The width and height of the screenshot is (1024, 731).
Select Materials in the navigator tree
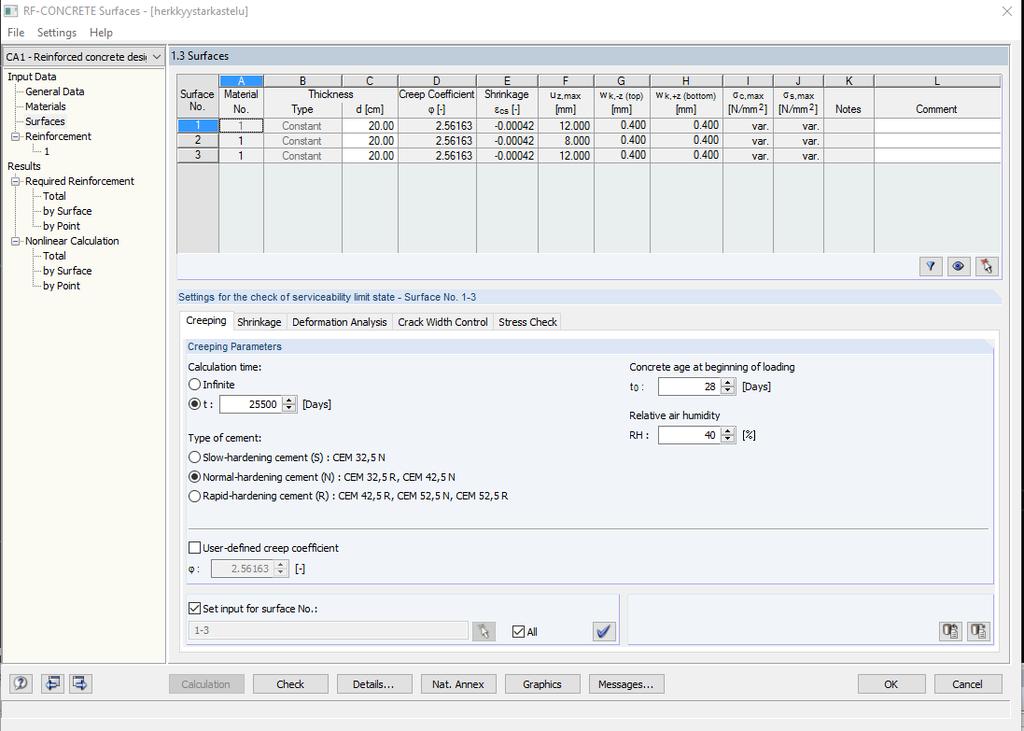point(45,106)
